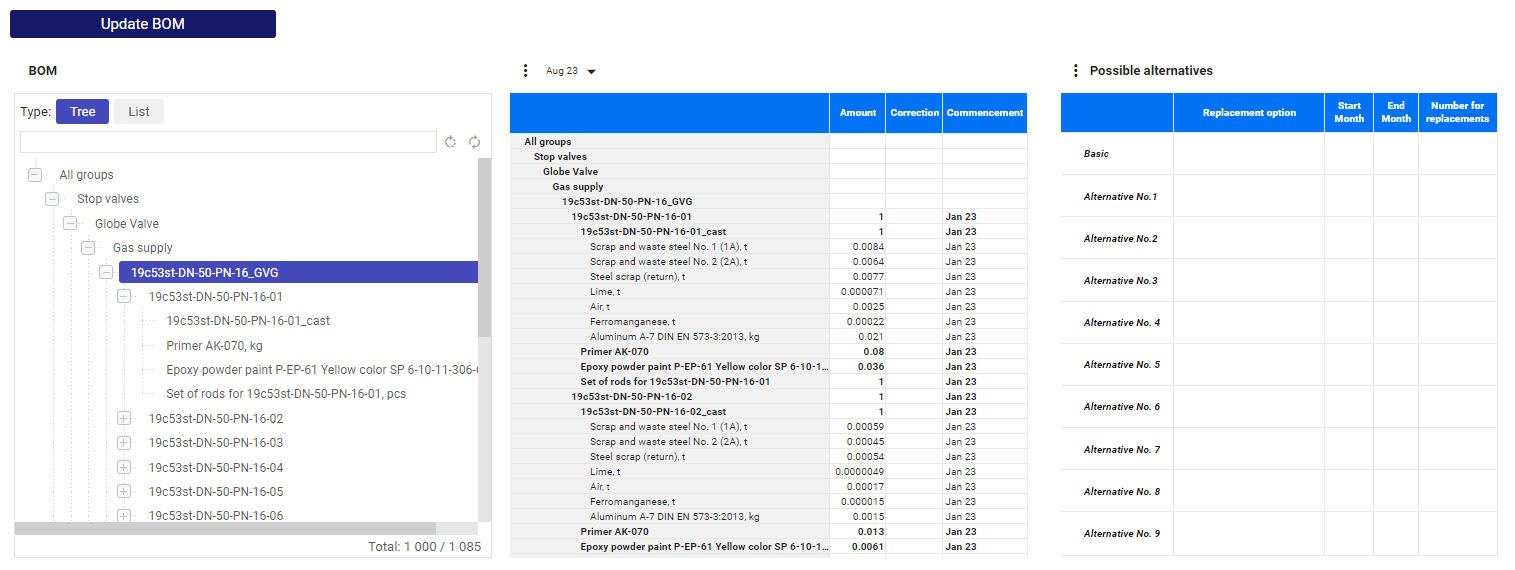The height and width of the screenshot is (570, 1515).
Task: Click the Replacement option column header
Action: 1249,113
